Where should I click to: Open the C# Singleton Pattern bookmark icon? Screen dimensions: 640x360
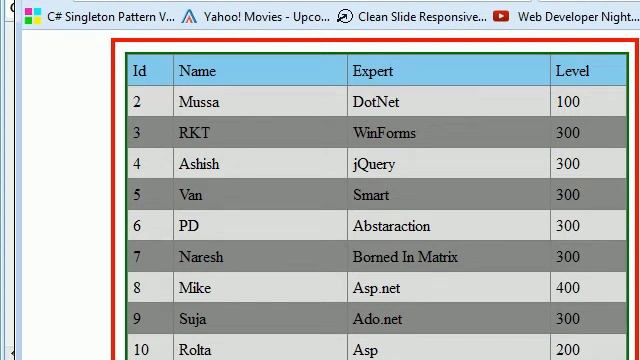pyautogui.click(x=33, y=16)
